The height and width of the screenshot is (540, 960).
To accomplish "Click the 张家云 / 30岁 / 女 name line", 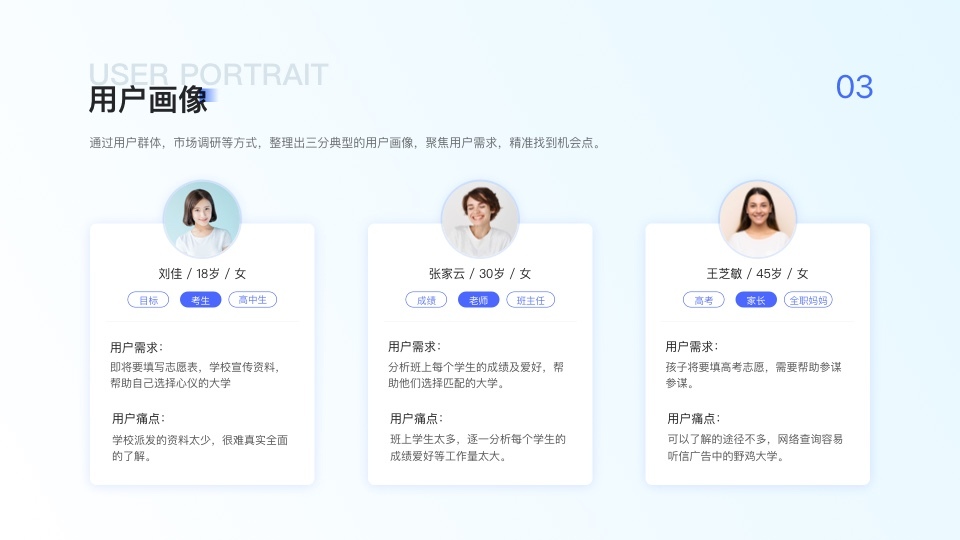I will pyautogui.click(x=480, y=274).
